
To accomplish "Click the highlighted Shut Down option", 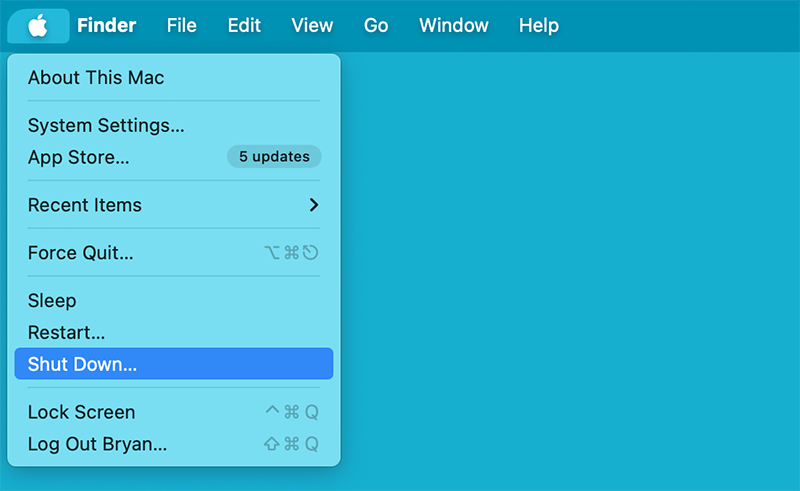I will 82,364.
